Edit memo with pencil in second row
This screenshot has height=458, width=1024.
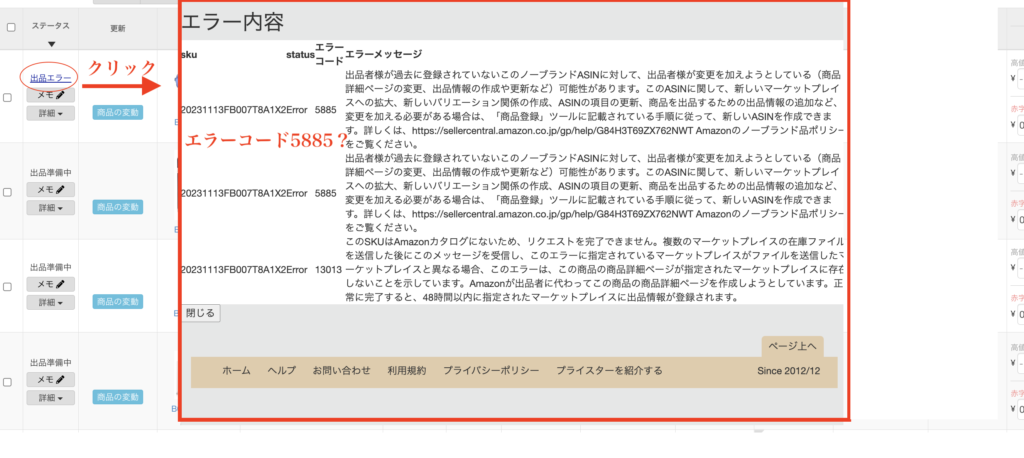point(51,189)
